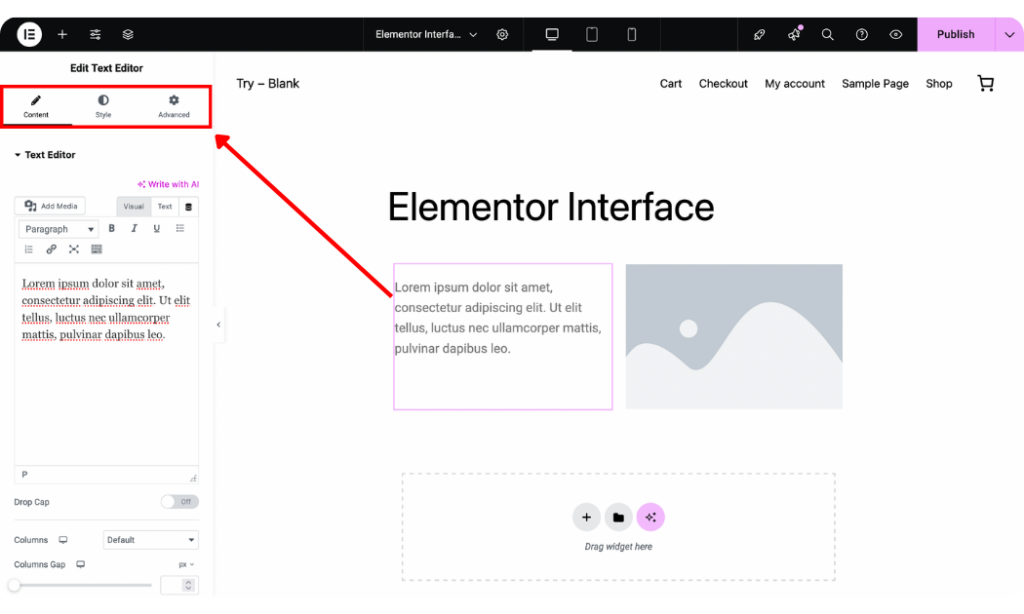The width and height of the screenshot is (1024, 614).
Task: Open Add Element plus icon in top bar
Action: [62, 35]
